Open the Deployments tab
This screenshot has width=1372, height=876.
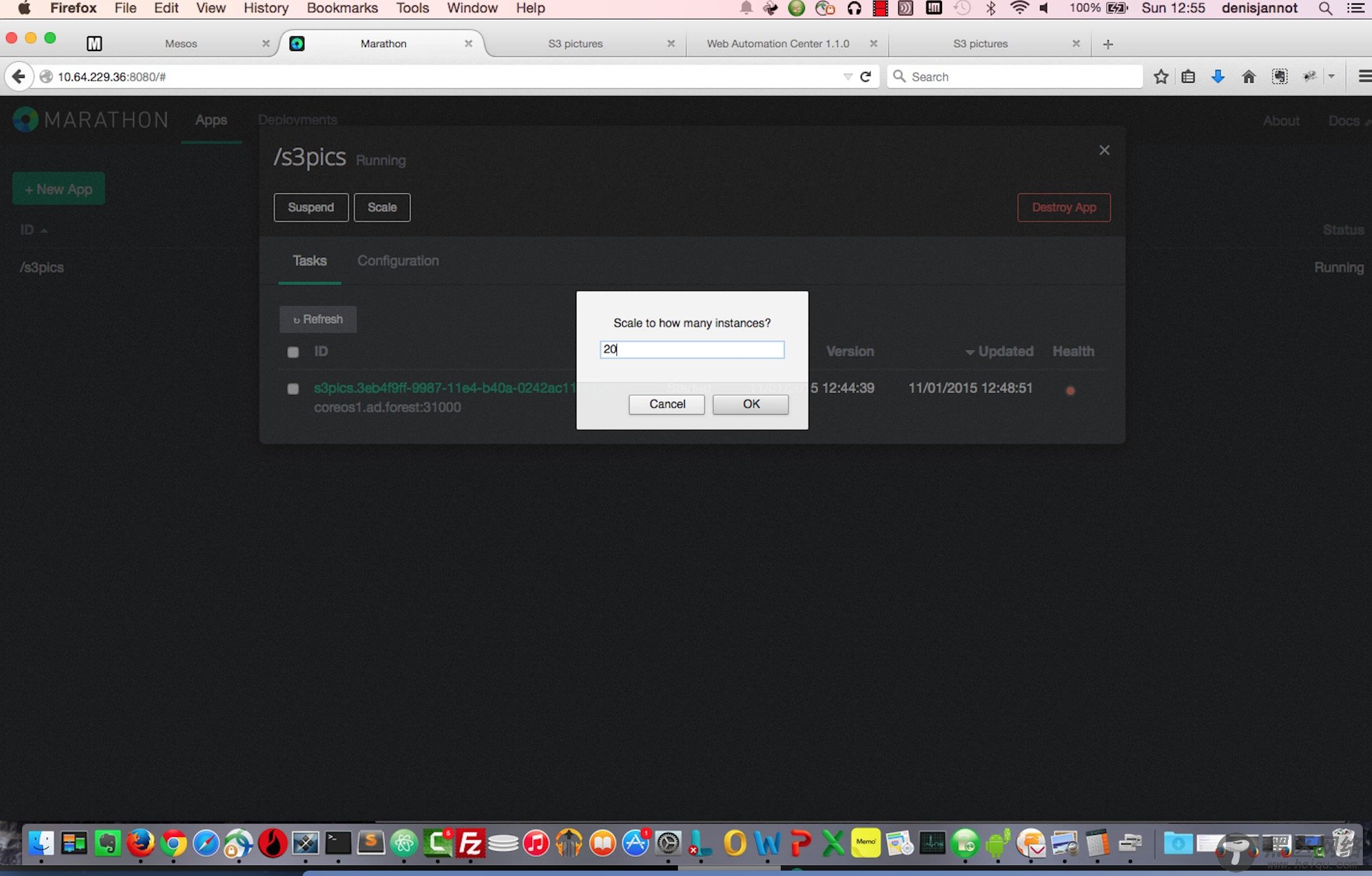click(x=298, y=120)
